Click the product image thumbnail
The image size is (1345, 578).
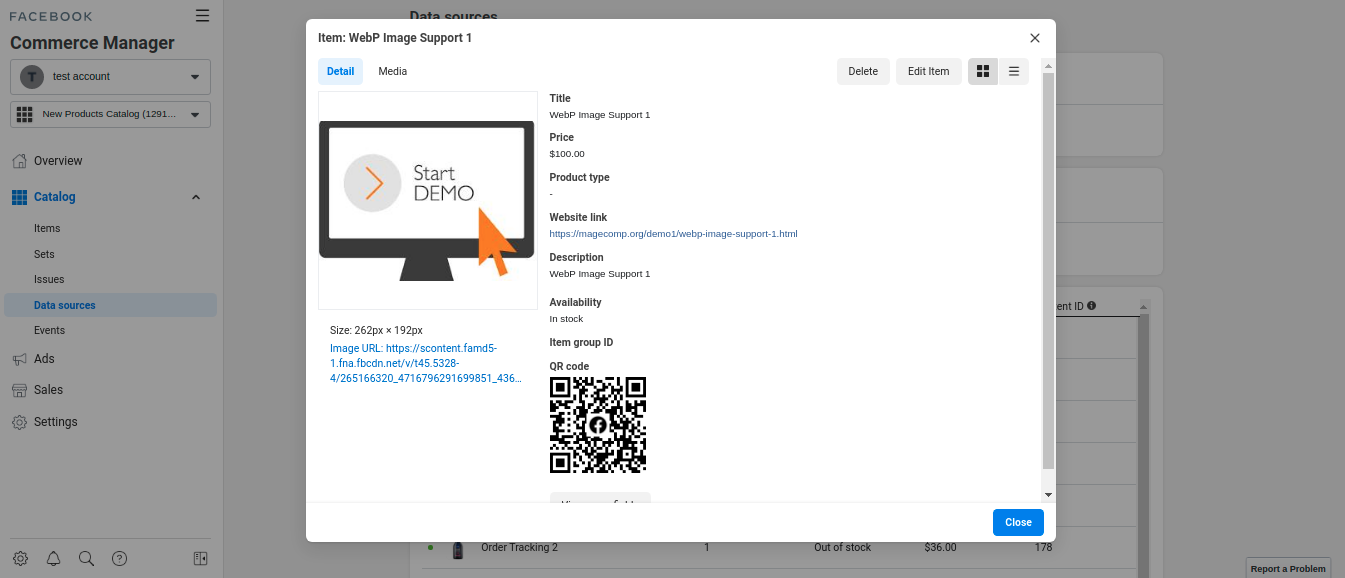click(427, 200)
